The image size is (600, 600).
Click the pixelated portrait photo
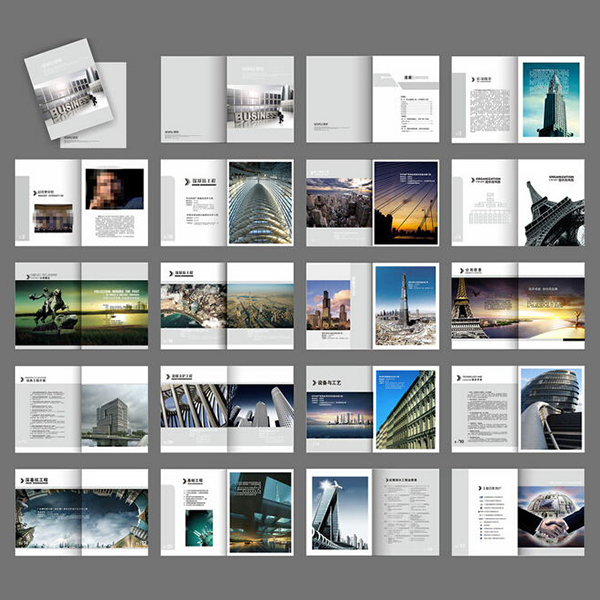[x=113, y=188]
